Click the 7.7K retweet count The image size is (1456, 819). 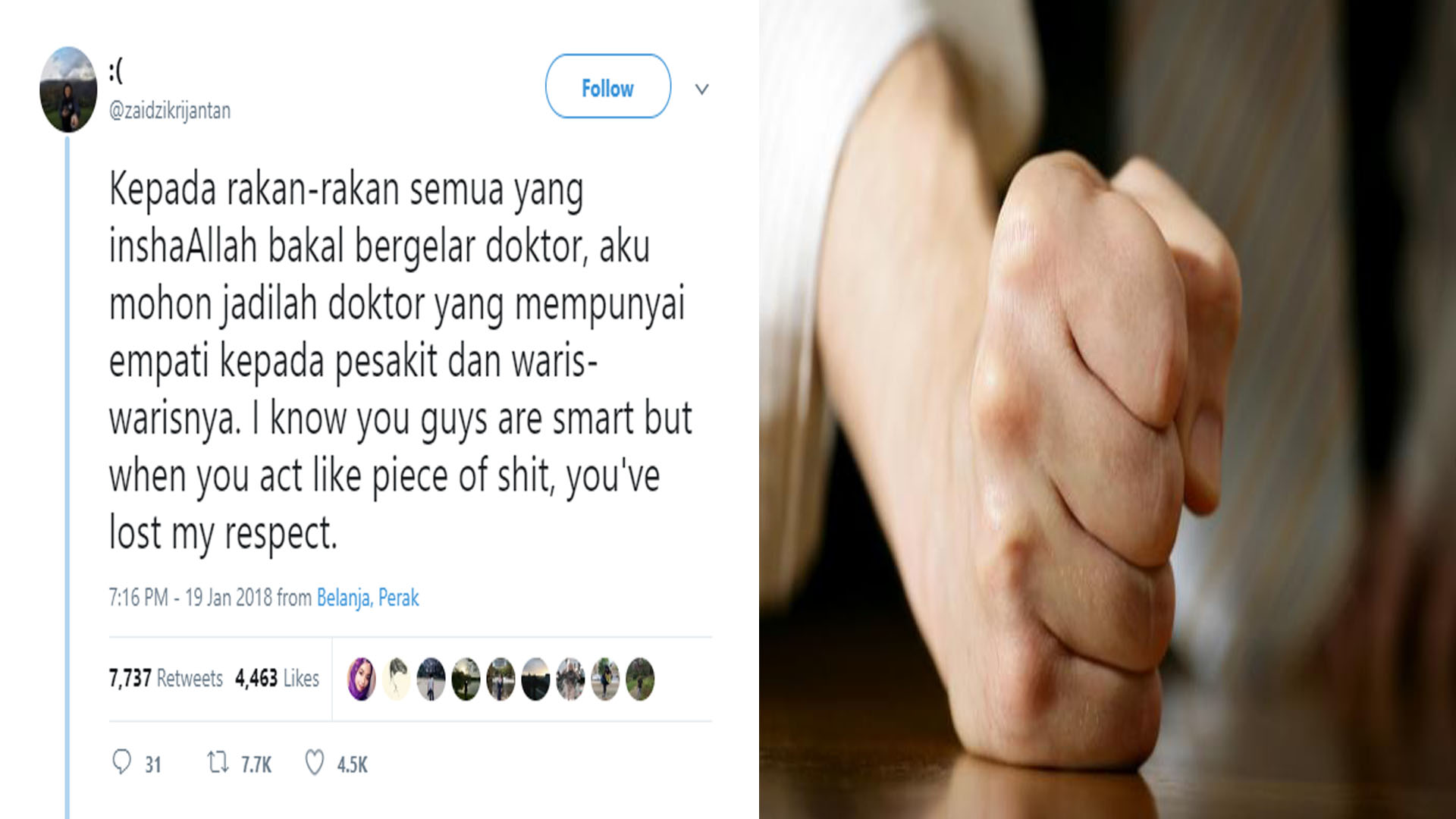tap(256, 764)
